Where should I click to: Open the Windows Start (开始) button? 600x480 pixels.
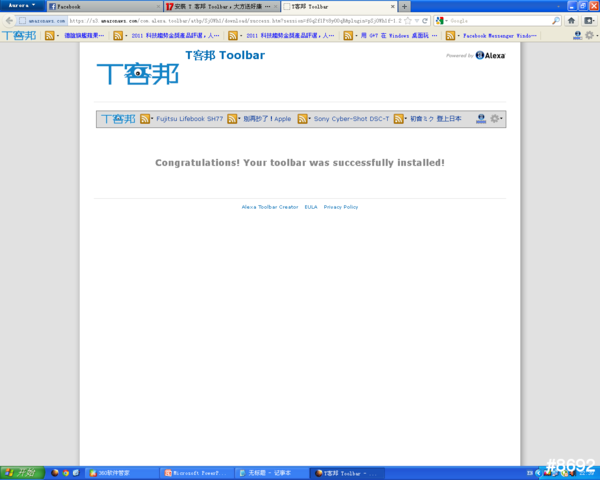pos(22,473)
